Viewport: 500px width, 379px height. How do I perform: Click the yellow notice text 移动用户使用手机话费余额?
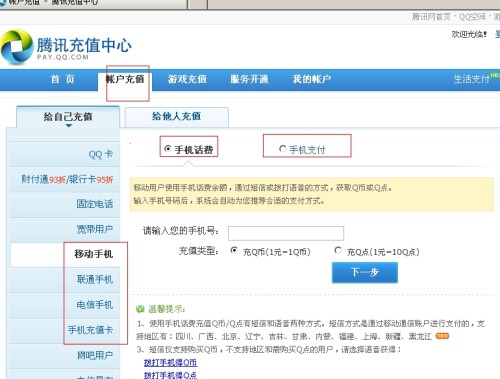tap(180, 188)
